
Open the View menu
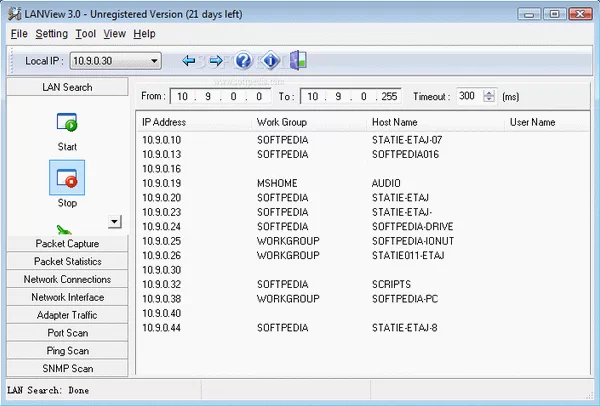point(114,34)
